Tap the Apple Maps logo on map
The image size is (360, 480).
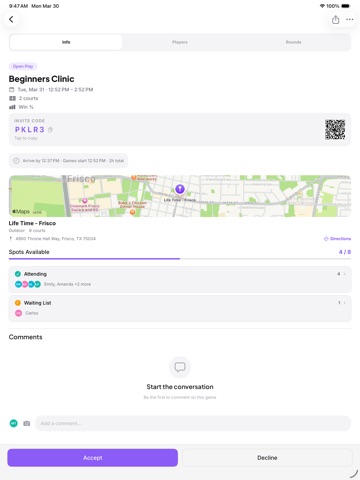tap(21, 211)
